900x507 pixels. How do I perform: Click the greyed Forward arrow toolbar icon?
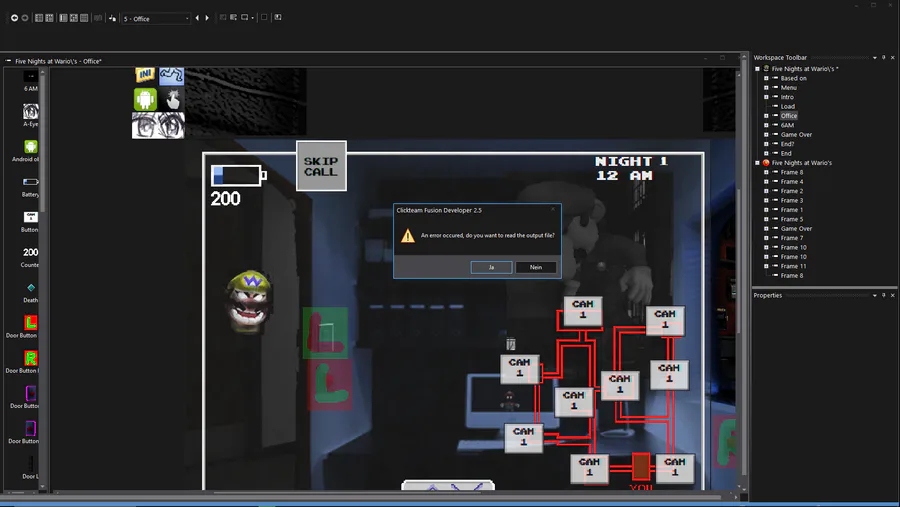(x=25, y=18)
